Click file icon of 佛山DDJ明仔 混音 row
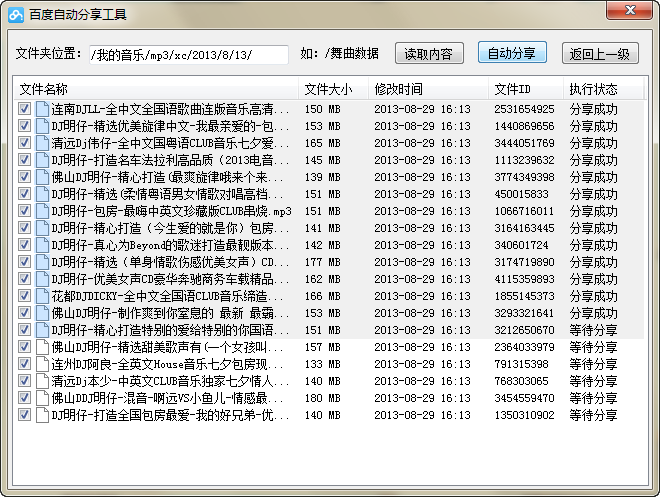 pyautogui.click(x=42, y=398)
